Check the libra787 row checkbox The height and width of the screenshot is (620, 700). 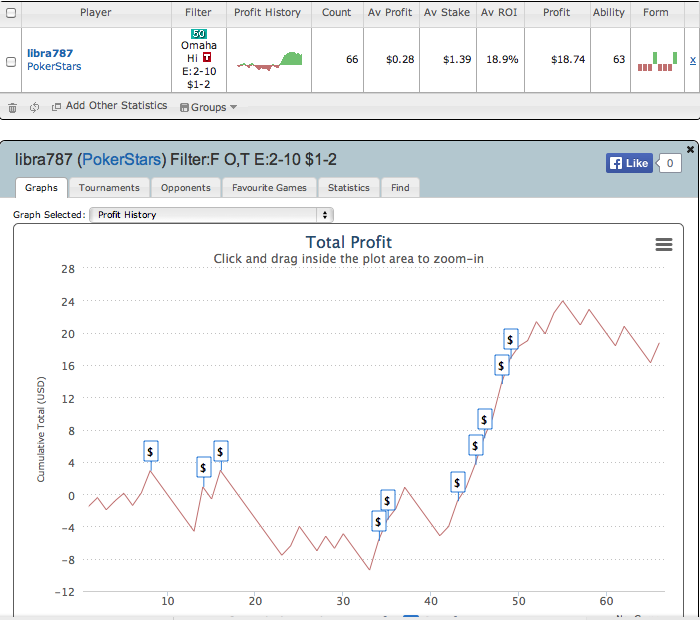tap(11, 61)
